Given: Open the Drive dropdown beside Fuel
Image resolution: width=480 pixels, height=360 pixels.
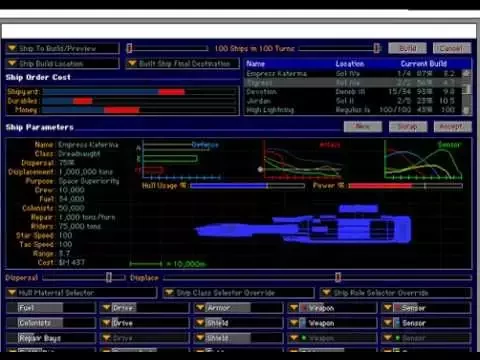Looking at the screenshot, I should point(144,308).
